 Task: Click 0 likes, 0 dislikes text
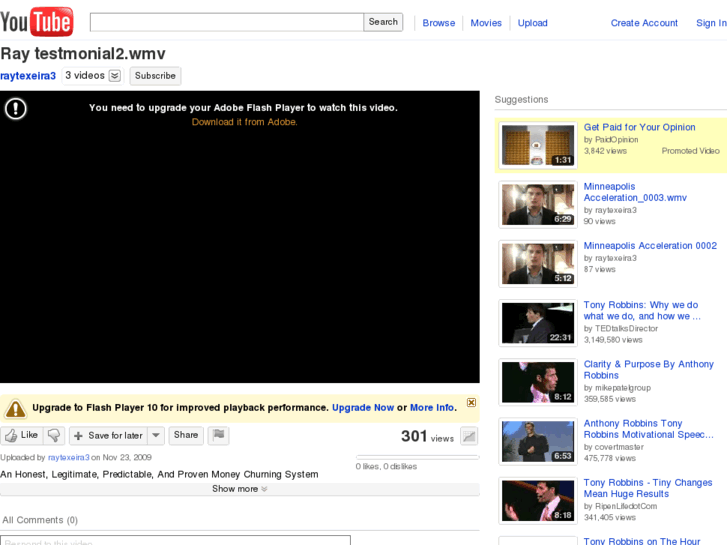point(386,467)
